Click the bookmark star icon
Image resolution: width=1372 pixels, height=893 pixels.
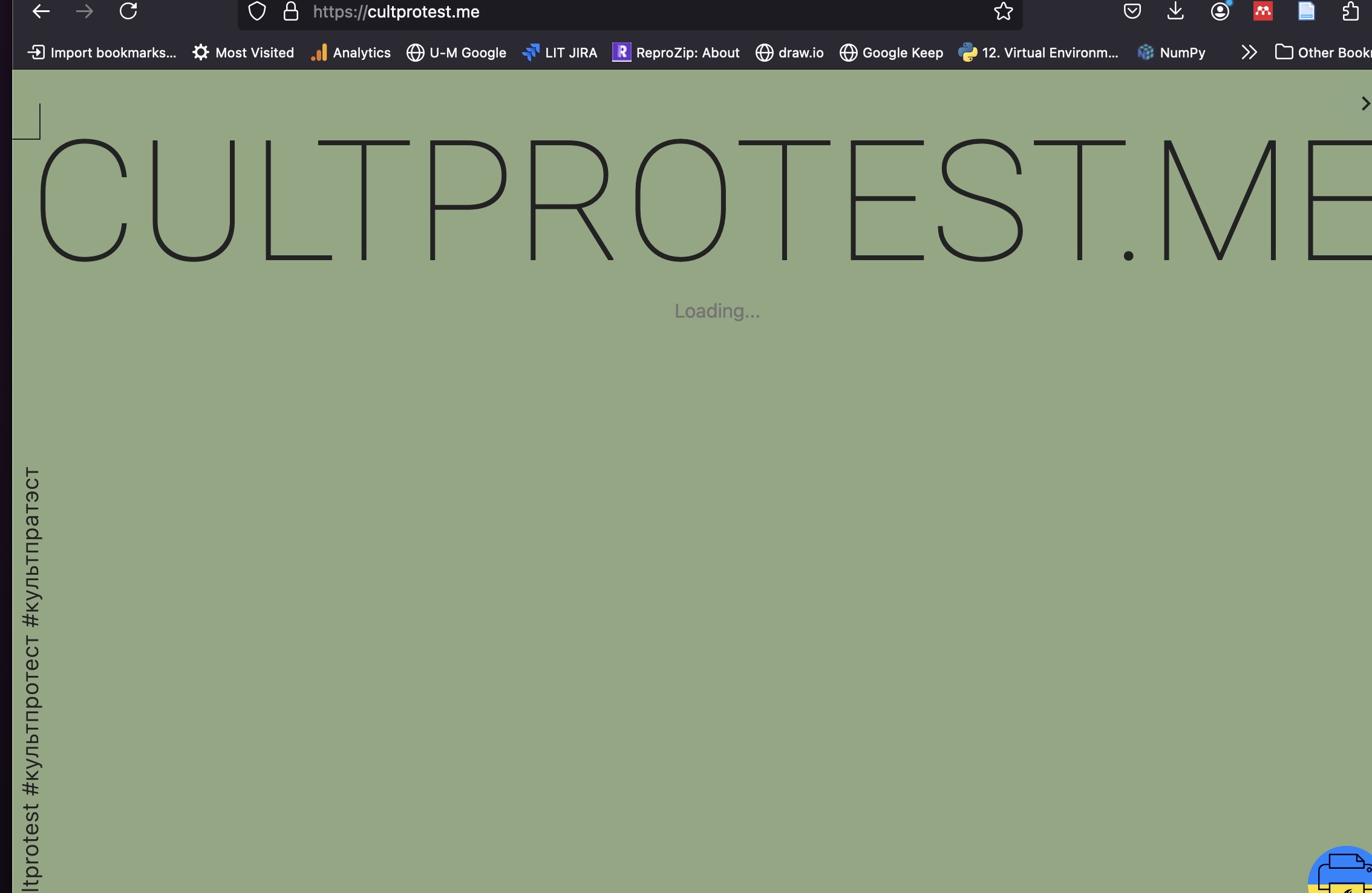point(1003,11)
